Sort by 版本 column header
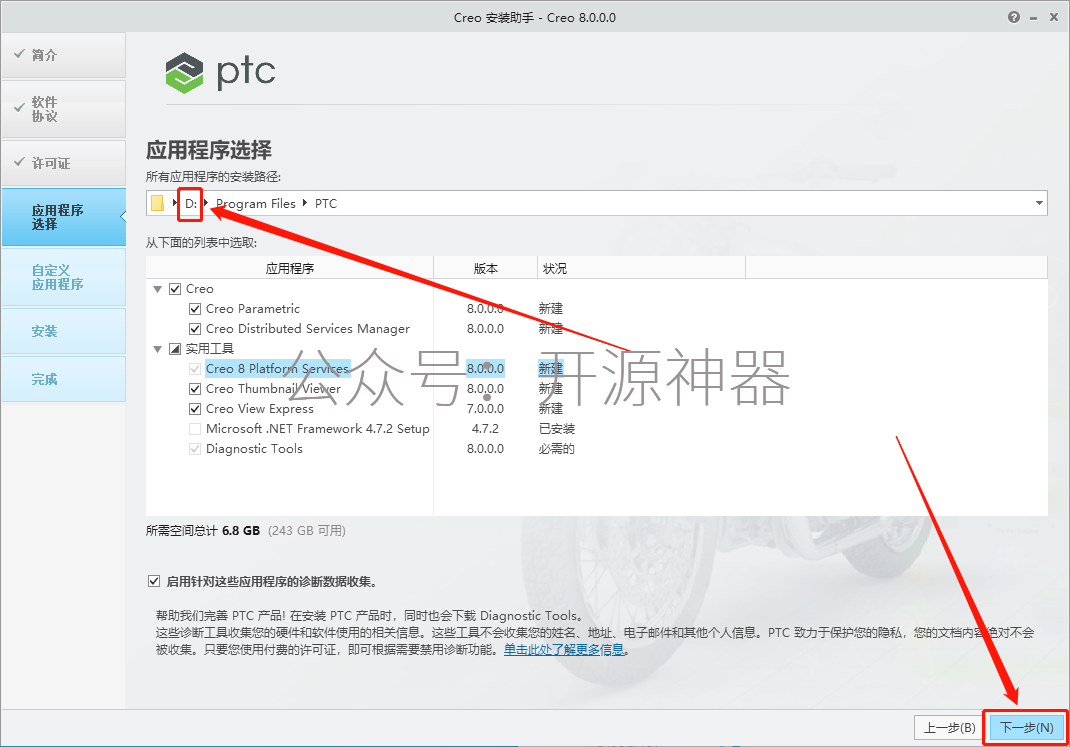The height and width of the screenshot is (747, 1070). click(x=485, y=268)
